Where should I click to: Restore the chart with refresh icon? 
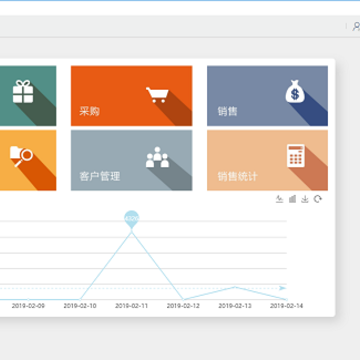point(318,199)
